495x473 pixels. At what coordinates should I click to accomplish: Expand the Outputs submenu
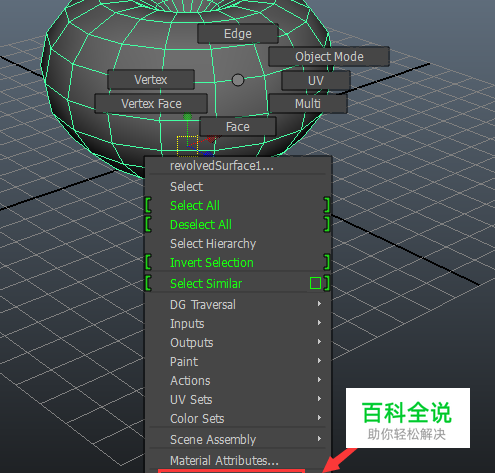pos(238,342)
